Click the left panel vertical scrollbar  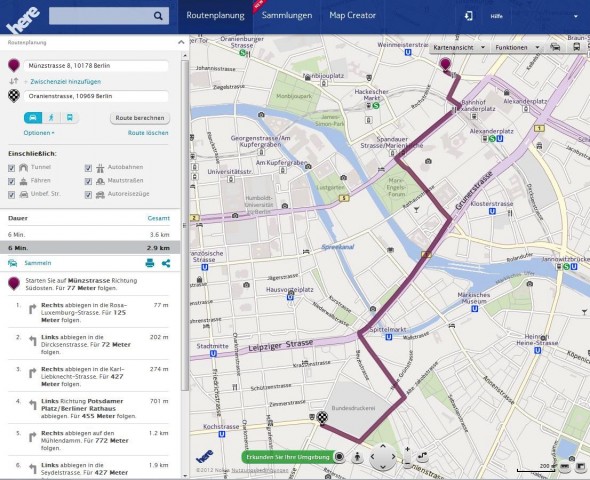(x=185, y=226)
